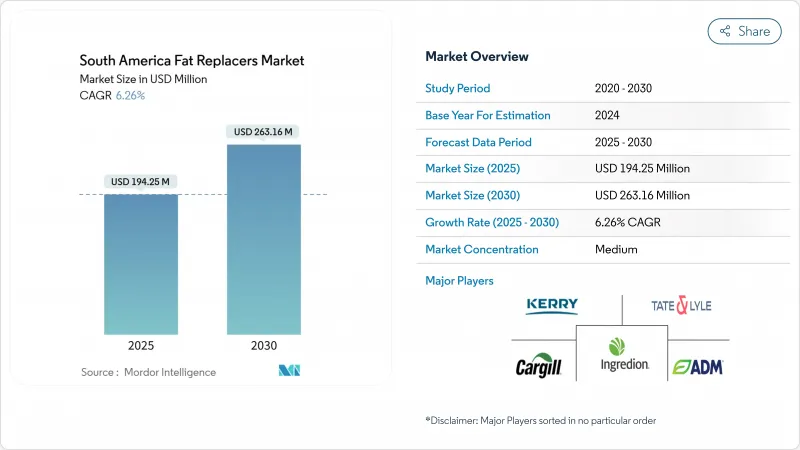Click the 2030 market size bar
This screenshot has width=800, height=450.
264,239
